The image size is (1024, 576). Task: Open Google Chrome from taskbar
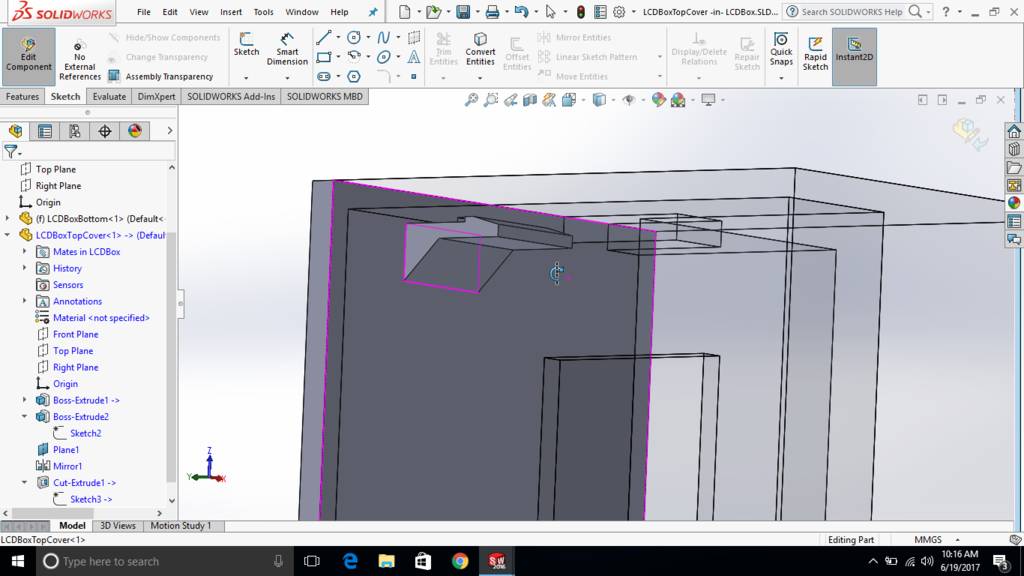460,561
